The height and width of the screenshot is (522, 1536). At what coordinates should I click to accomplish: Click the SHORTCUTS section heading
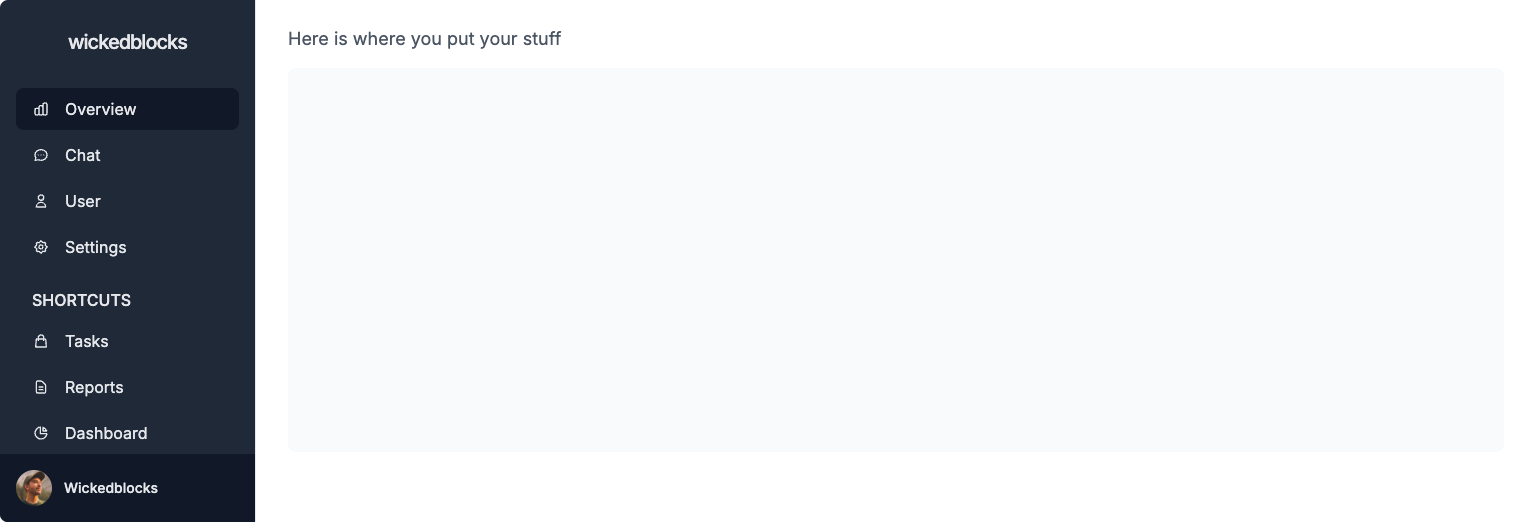tap(82, 300)
